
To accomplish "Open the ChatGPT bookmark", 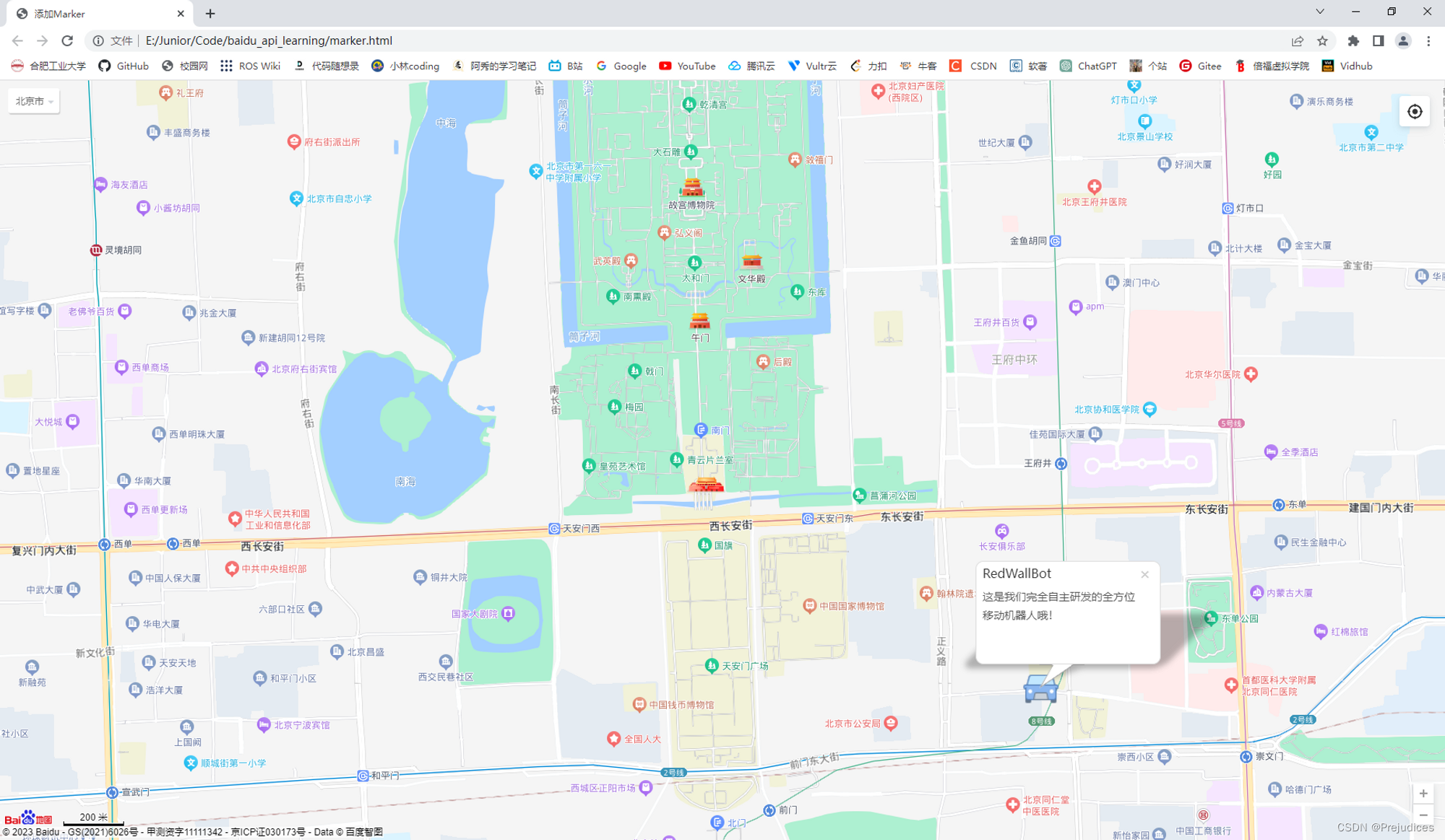I will click(x=1088, y=66).
